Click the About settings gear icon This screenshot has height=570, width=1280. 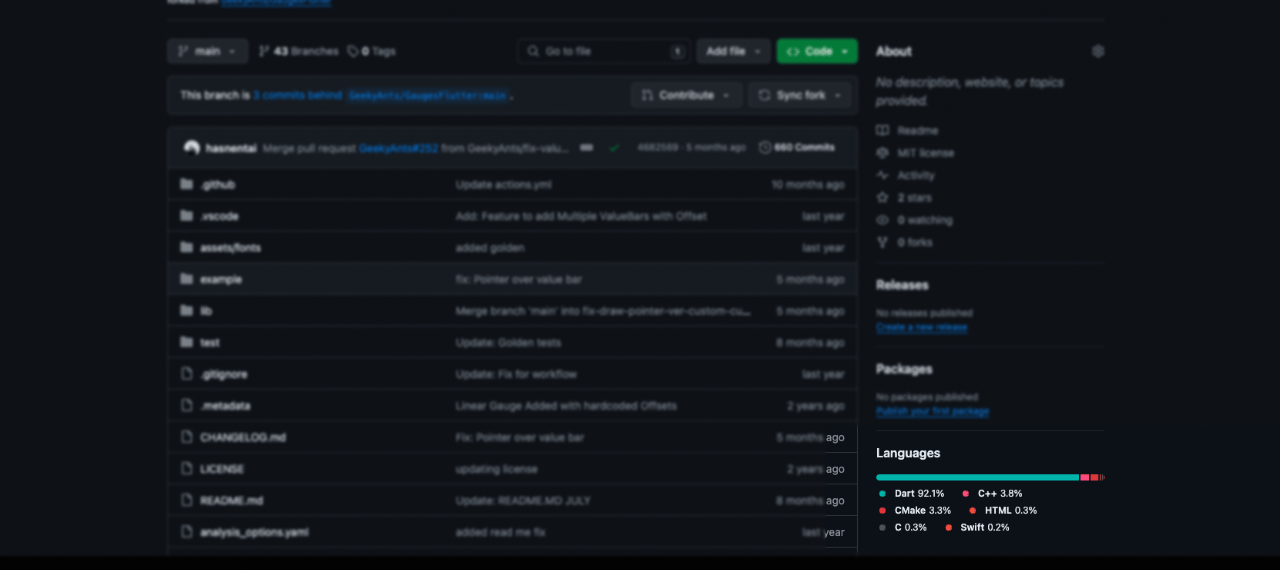tap(1098, 51)
